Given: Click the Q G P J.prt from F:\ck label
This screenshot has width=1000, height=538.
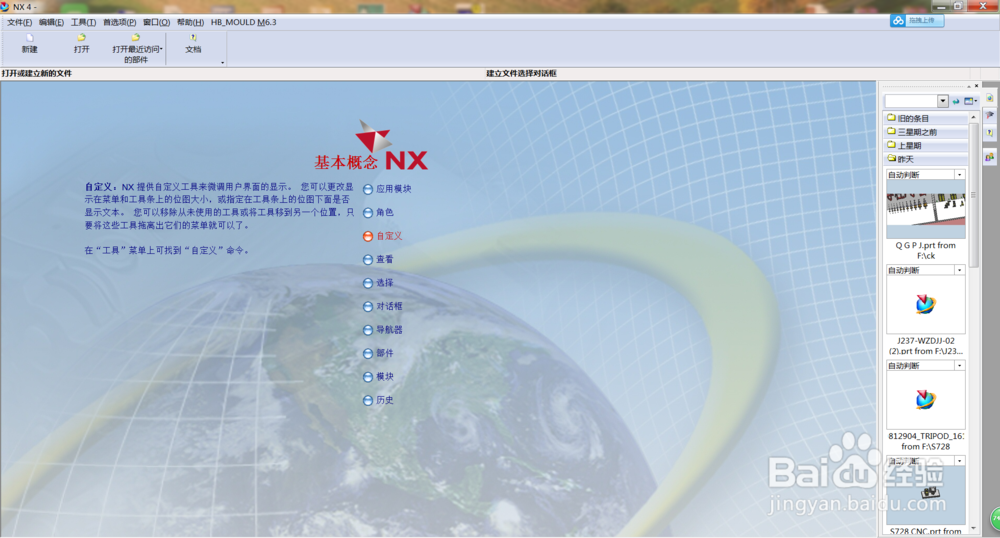Looking at the screenshot, I should [x=926, y=251].
